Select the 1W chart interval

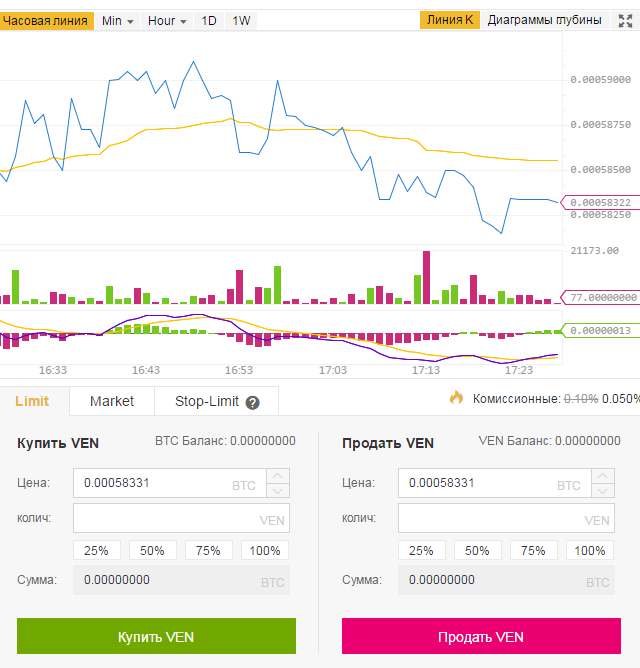point(241,20)
